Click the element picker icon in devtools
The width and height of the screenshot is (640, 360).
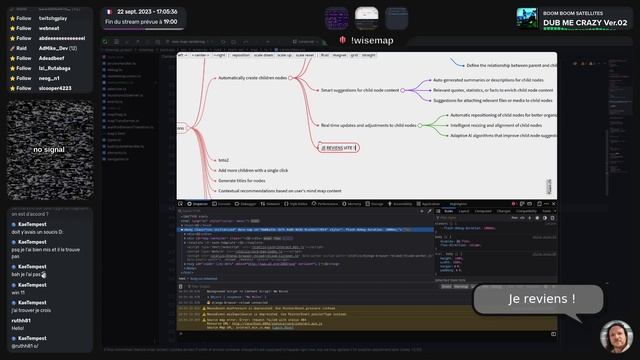tap(180, 204)
